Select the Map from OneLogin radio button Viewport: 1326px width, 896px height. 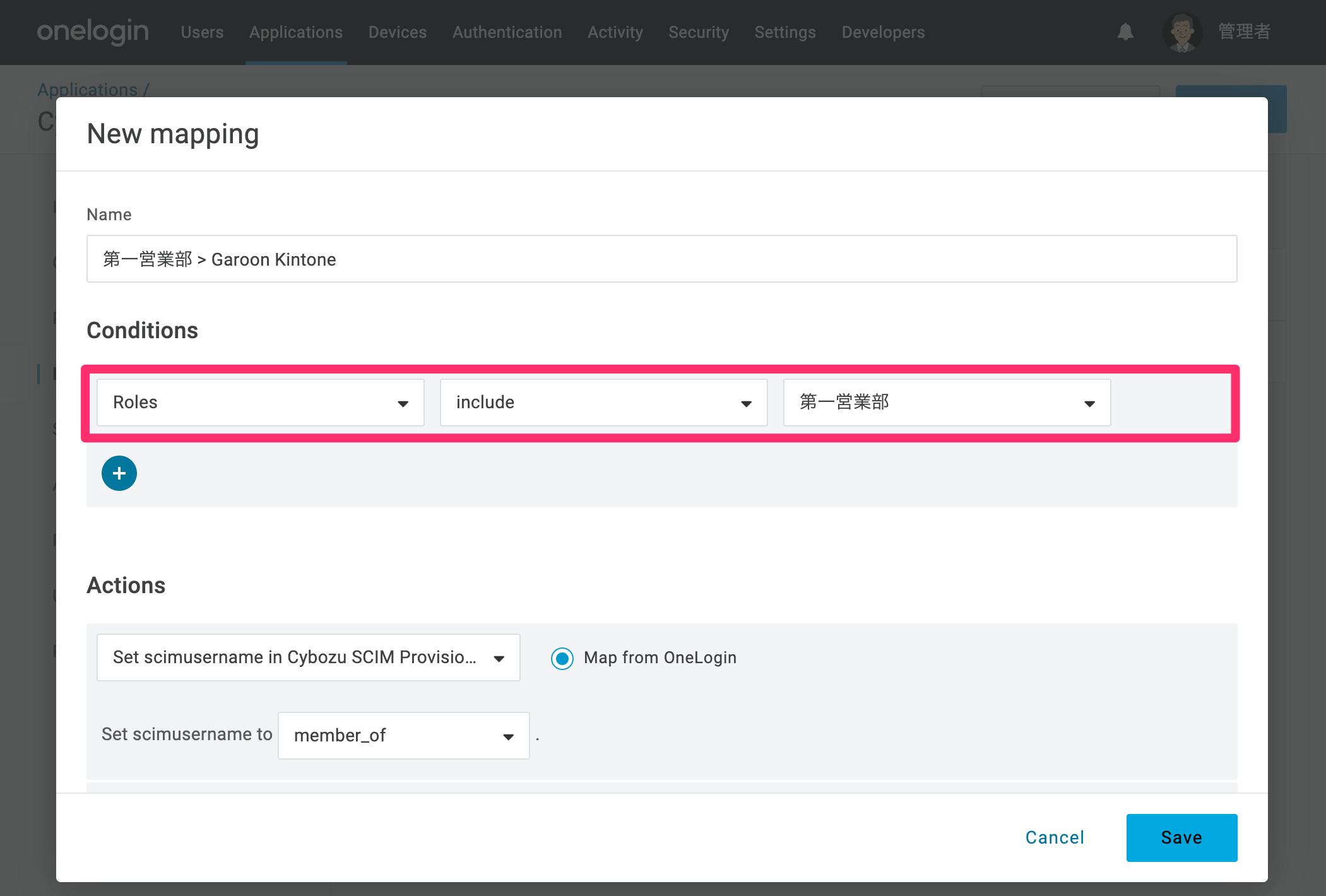click(x=562, y=658)
